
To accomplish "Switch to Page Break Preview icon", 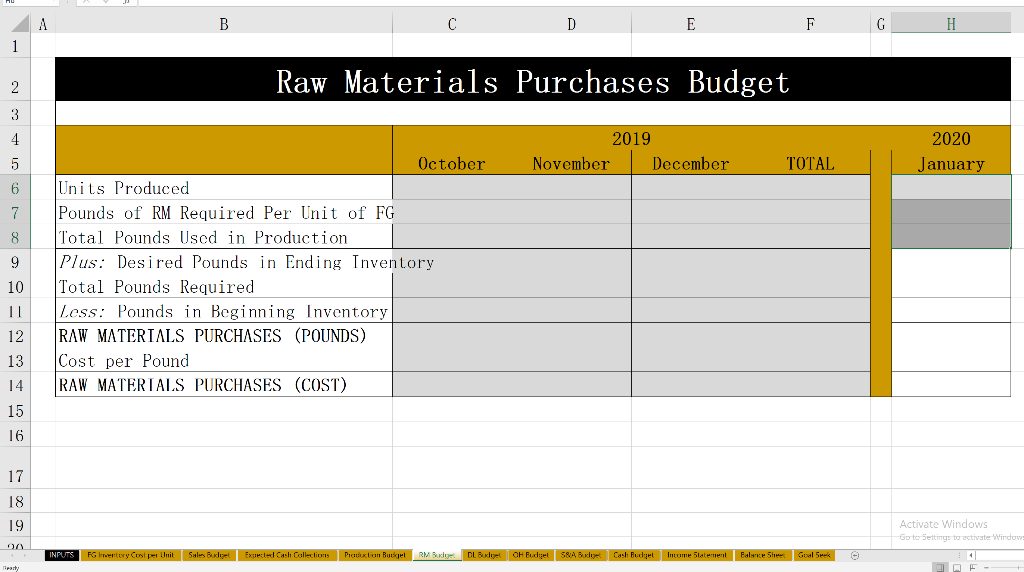I will coord(973,567).
